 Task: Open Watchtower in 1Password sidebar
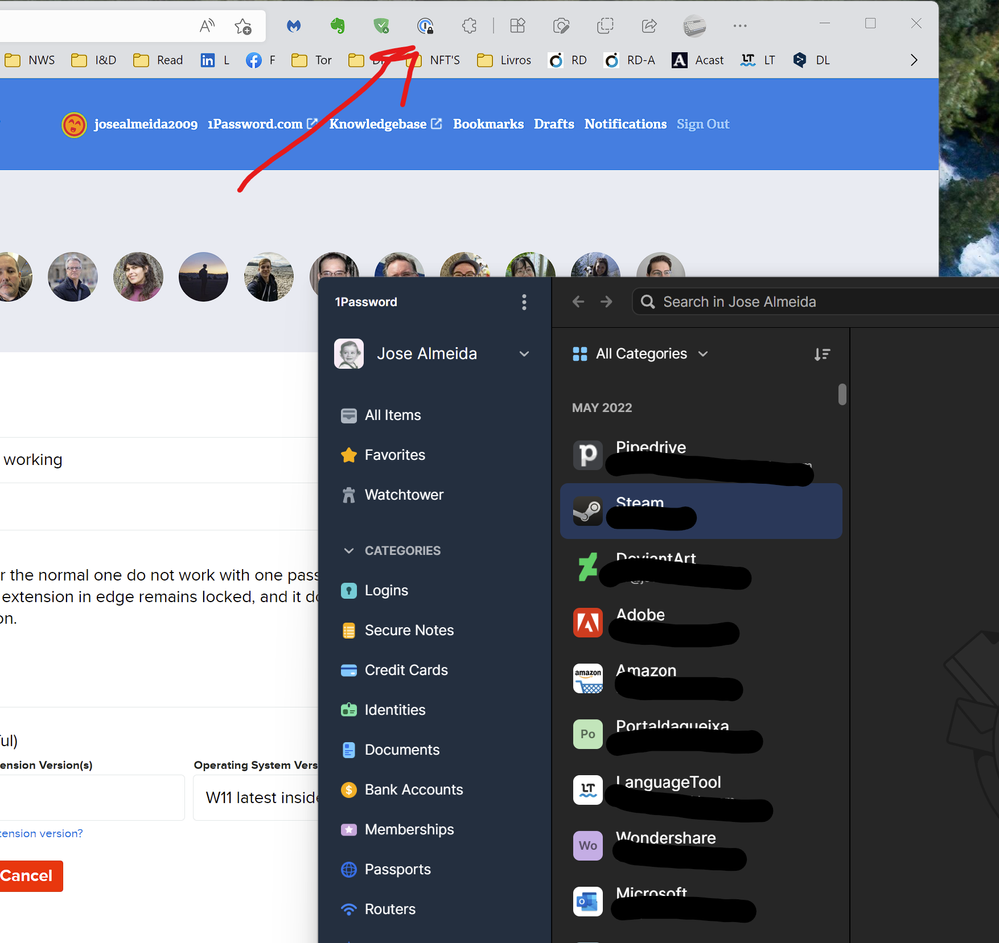tap(403, 495)
